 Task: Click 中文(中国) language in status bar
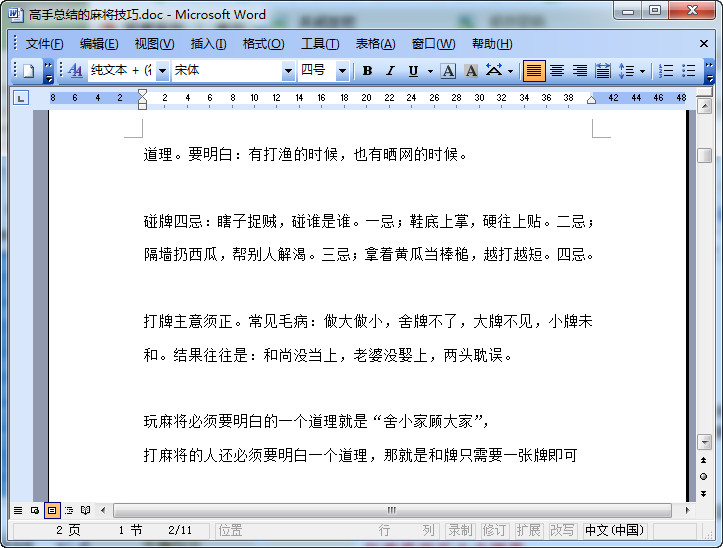tap(615, 530)
